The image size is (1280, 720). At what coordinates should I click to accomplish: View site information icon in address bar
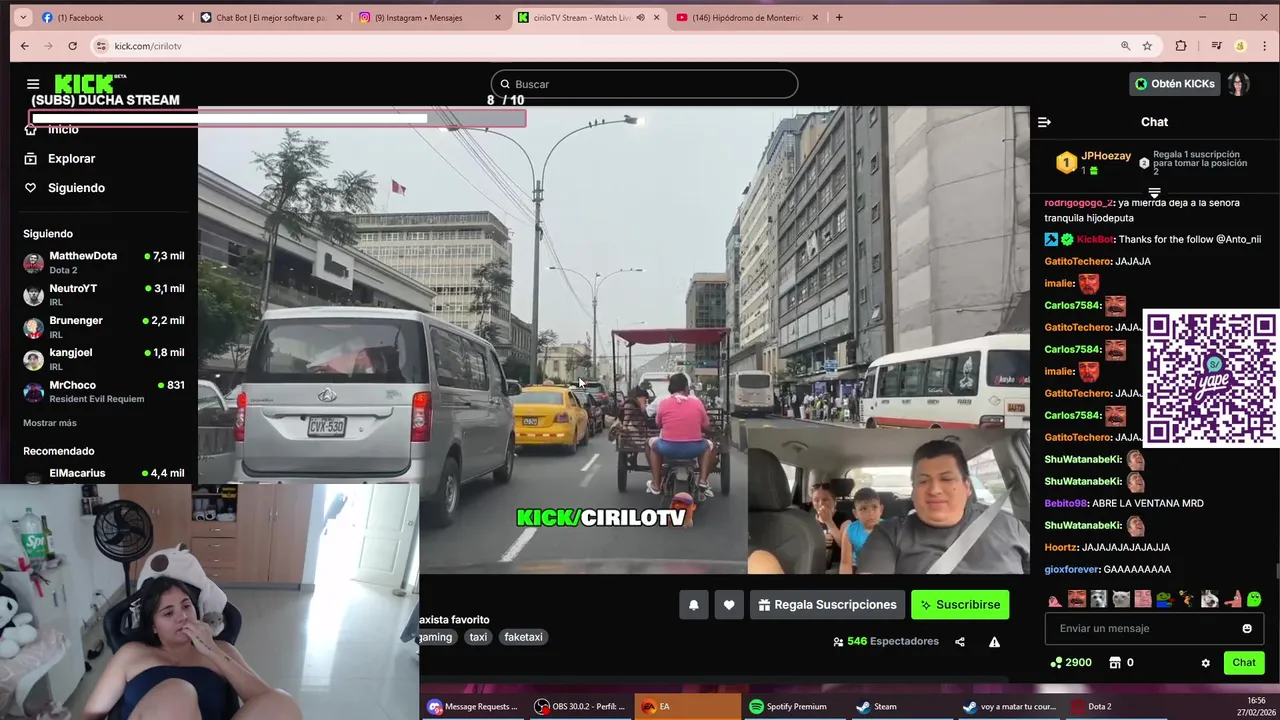(x=101, y=46)
